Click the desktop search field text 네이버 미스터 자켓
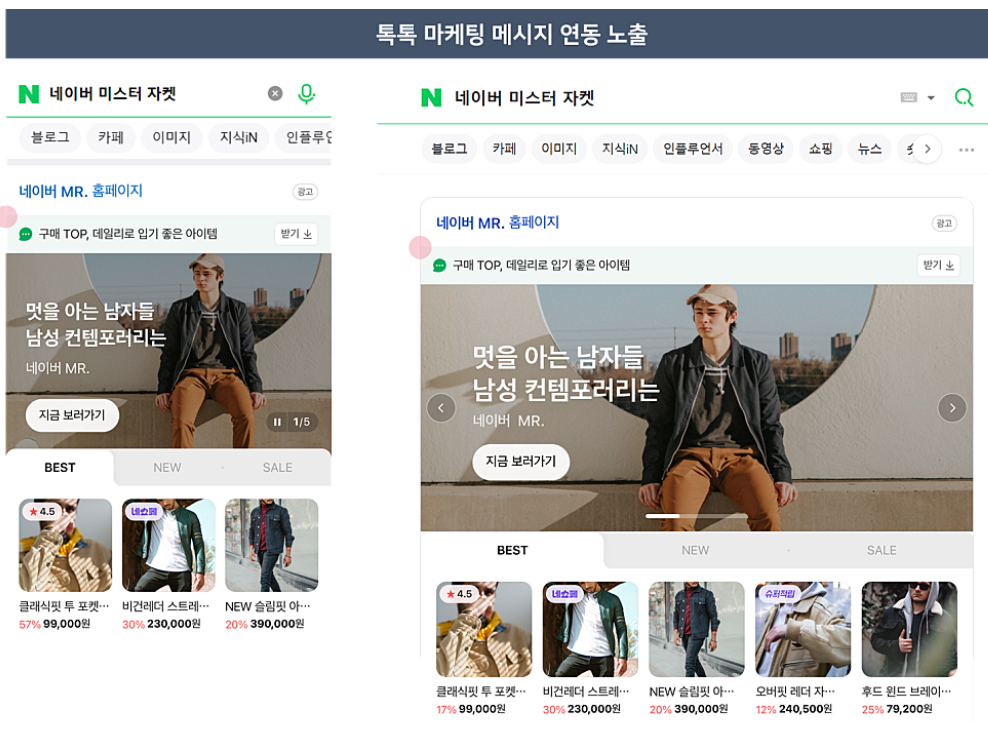The height and width of the screenshot is (731, 988). [524, 98]
